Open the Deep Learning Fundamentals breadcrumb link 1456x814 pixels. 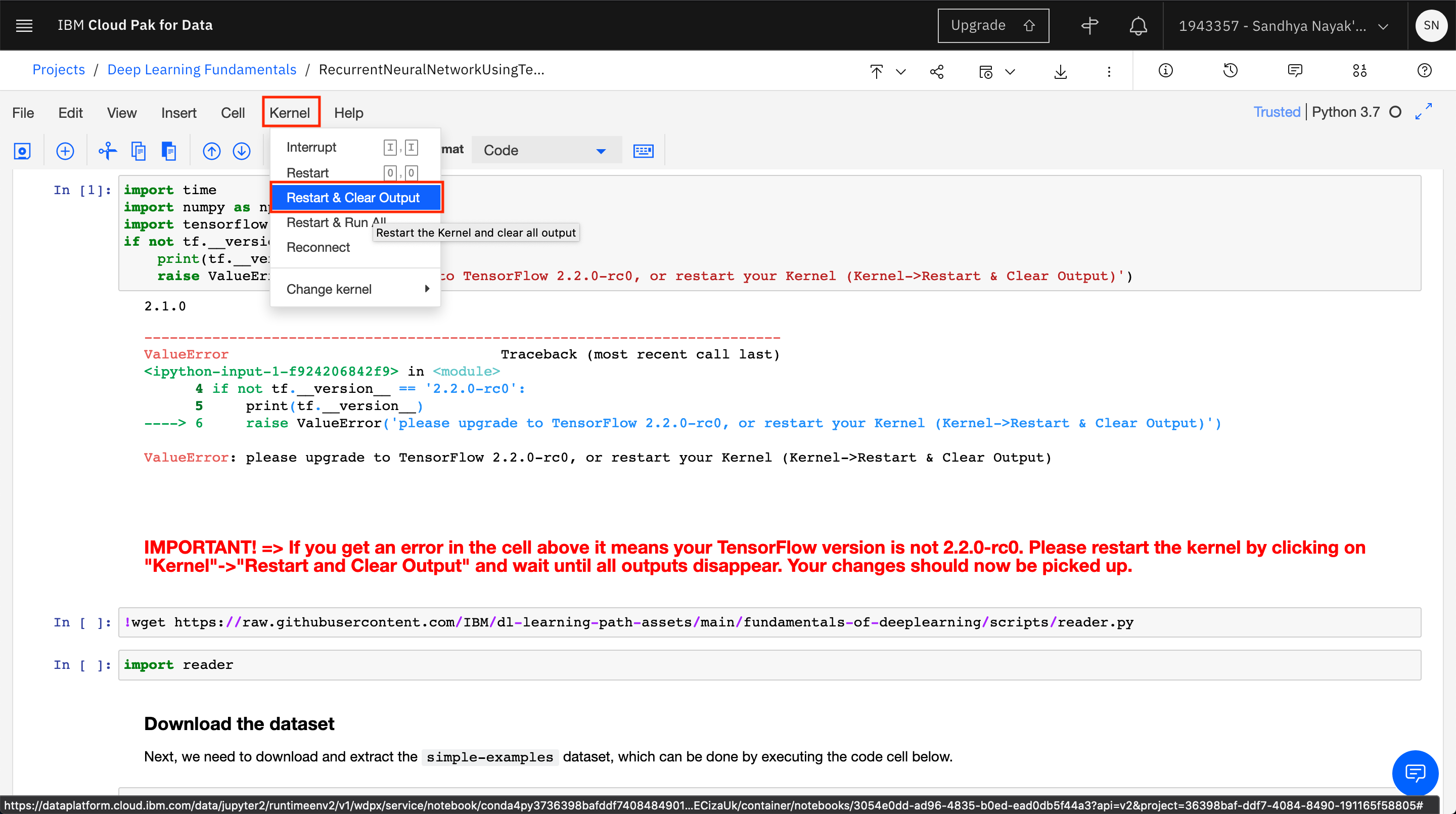click(x=202, y=70)
